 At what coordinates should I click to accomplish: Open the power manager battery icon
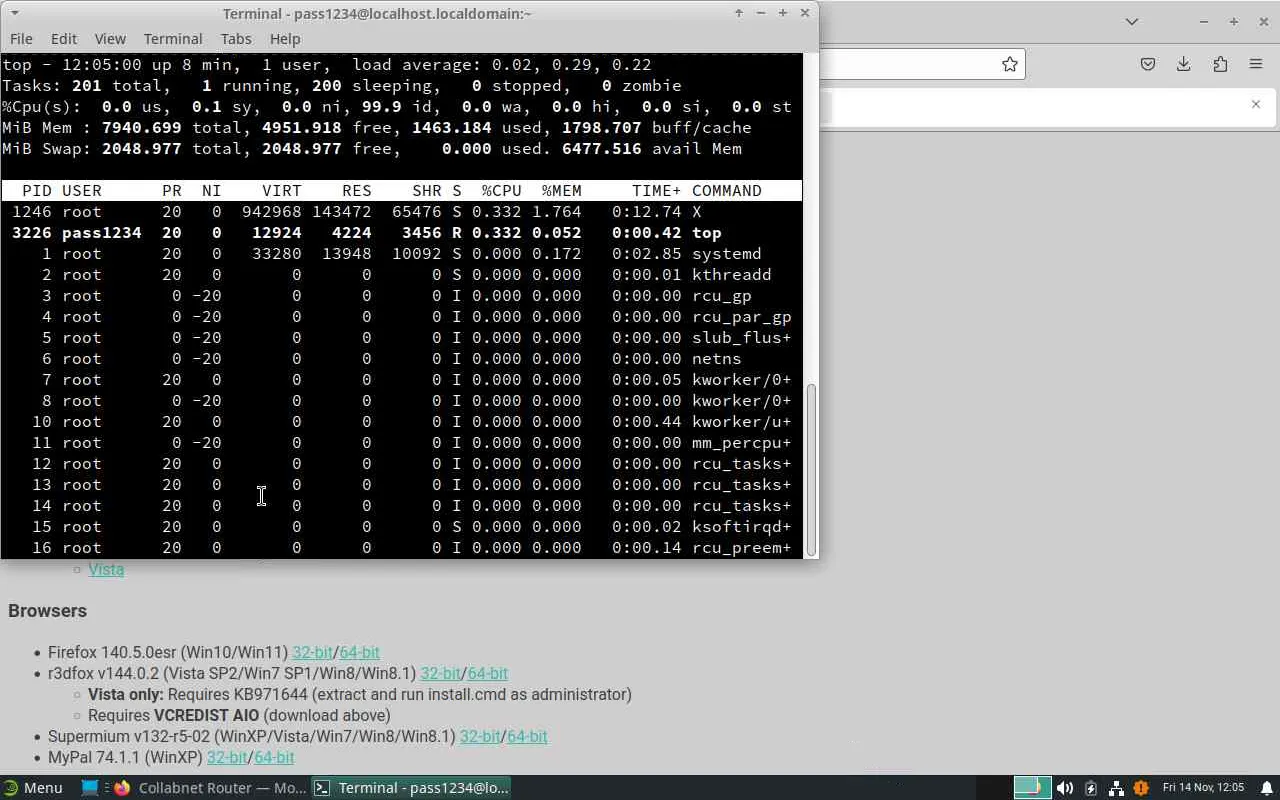[x=1091, y=788]
